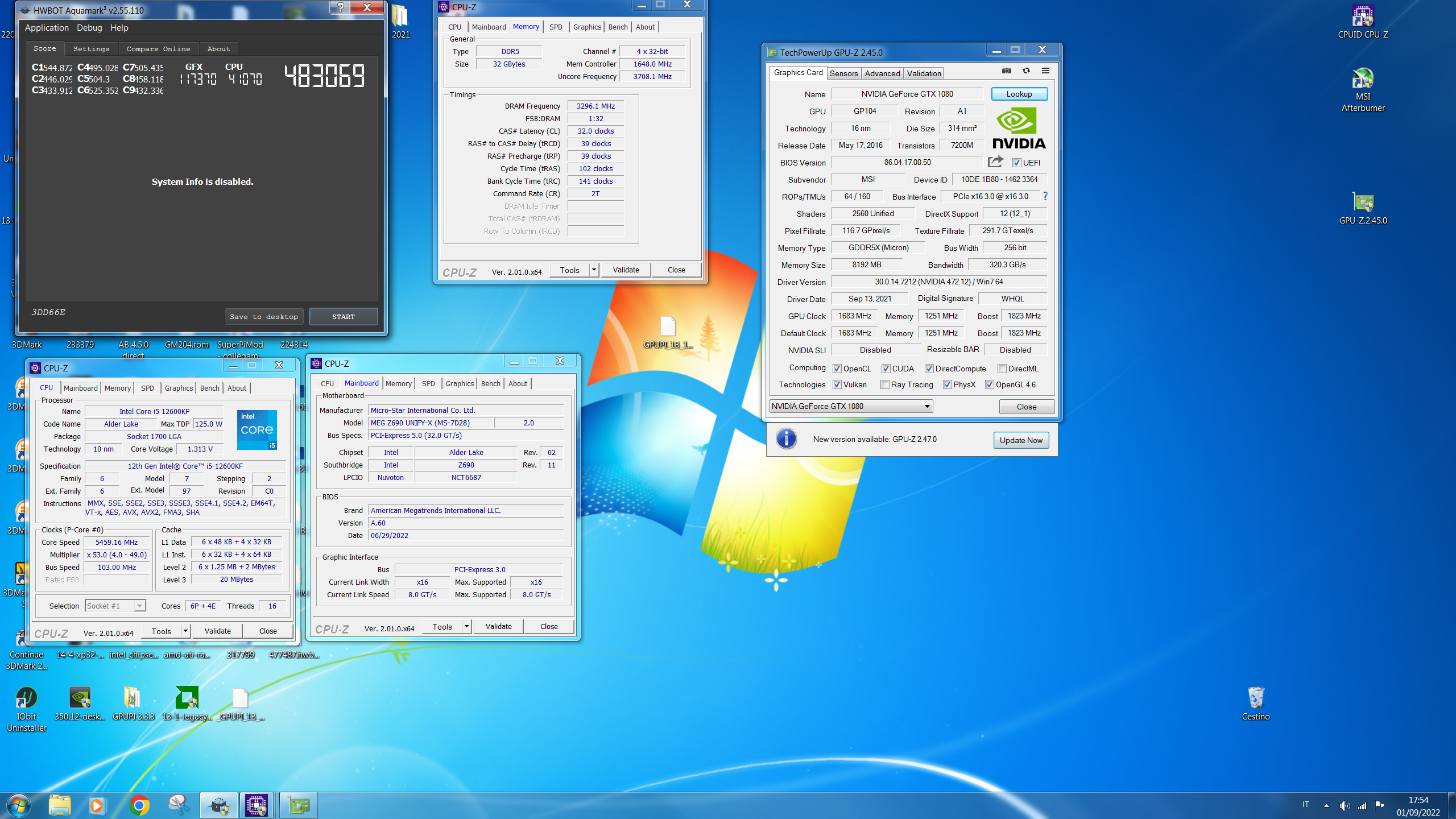Click Action Center flag tray icon
This screenshot has width=1456, height=819.
(x=1379, y=805)
